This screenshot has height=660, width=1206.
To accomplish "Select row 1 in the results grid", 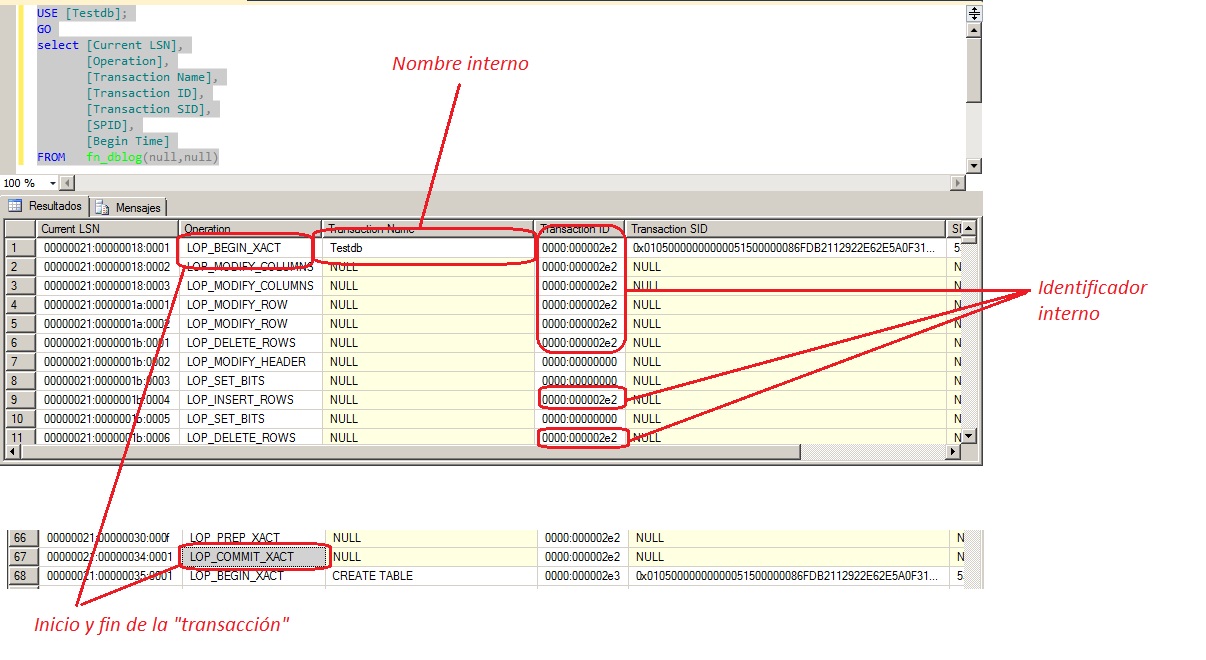I will pos(19,247).
